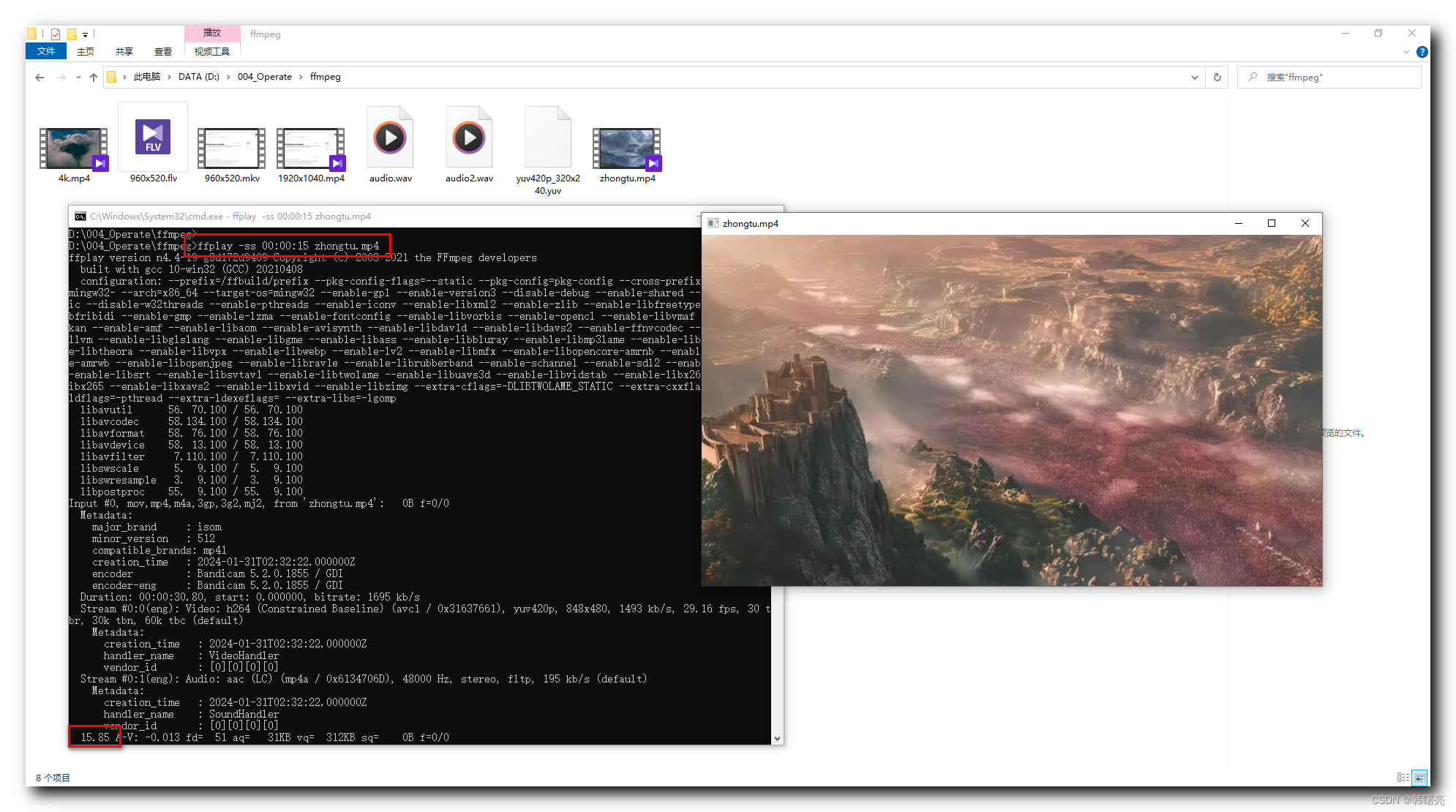Open the 视频工具 ribbon tab
1456x812 pixels.
(x=211, y=52)
